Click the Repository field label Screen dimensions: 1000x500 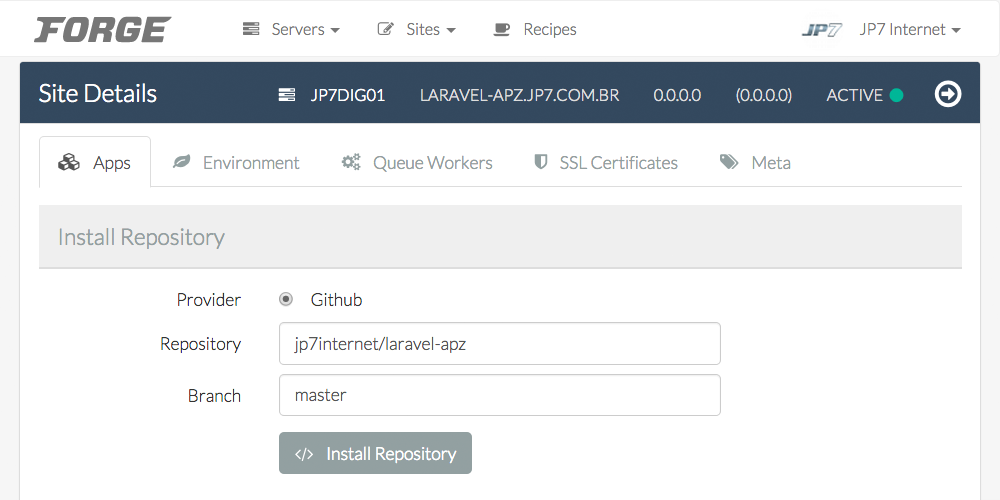coord(200,344)
